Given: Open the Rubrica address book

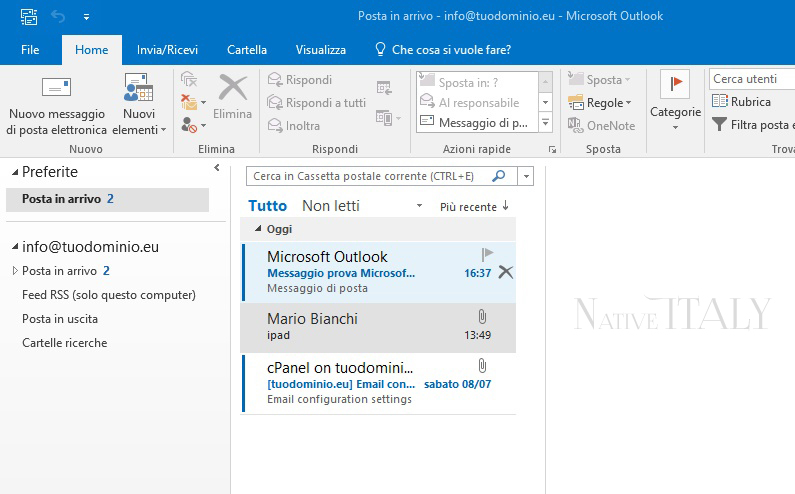Looking at the screenshot, I should pyautogui.click(x=741, y=101).
